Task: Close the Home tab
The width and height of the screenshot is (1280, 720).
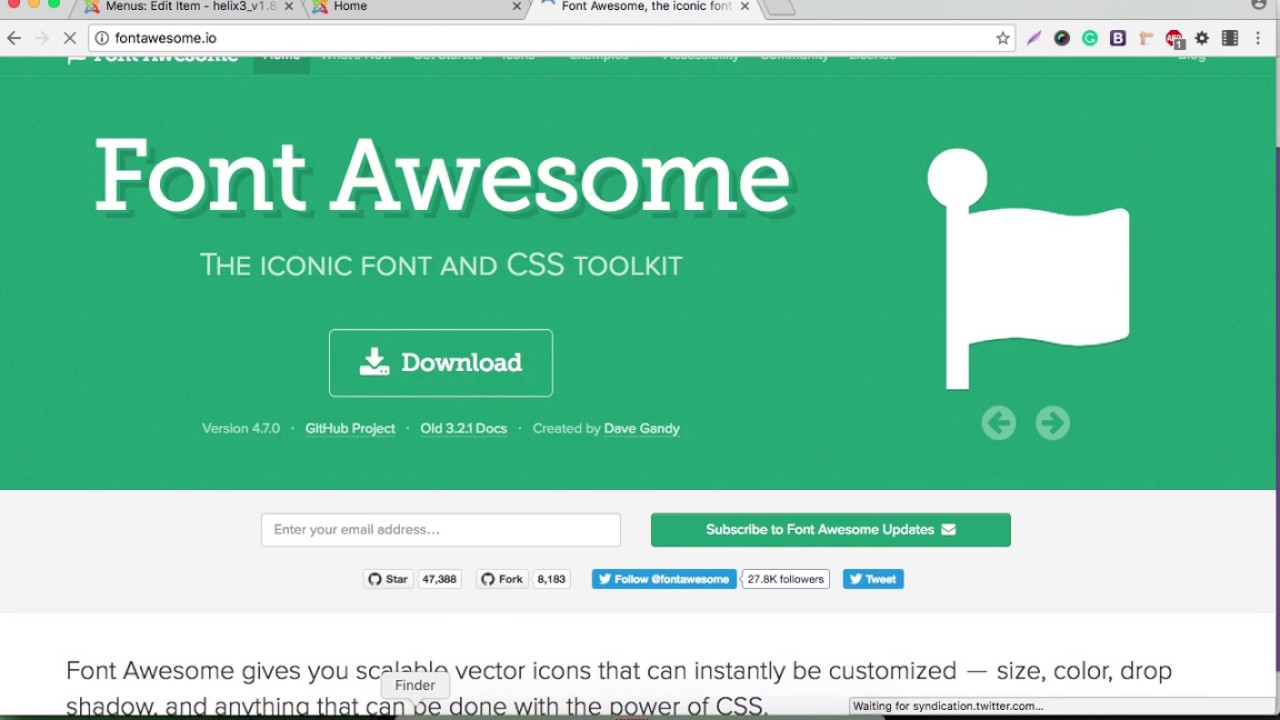Action: coord(517,6)
